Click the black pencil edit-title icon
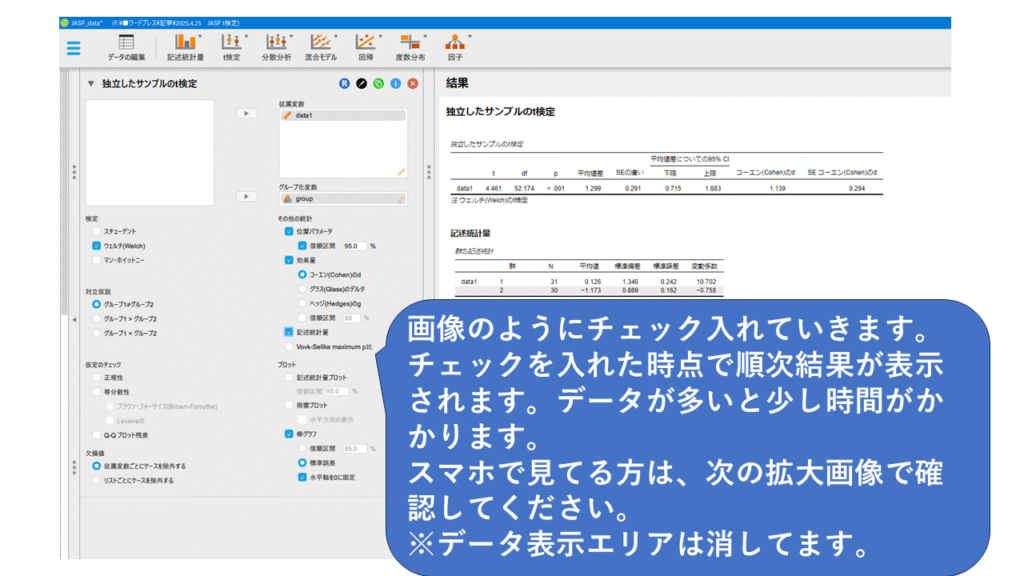This screenshot has width=1024, height=576. (361, 84)
